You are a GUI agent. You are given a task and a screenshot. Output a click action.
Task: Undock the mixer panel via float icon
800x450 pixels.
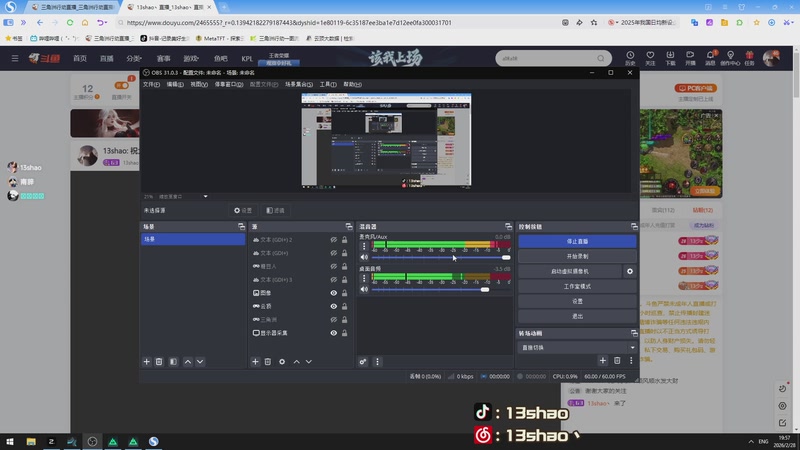coord(508,227)
